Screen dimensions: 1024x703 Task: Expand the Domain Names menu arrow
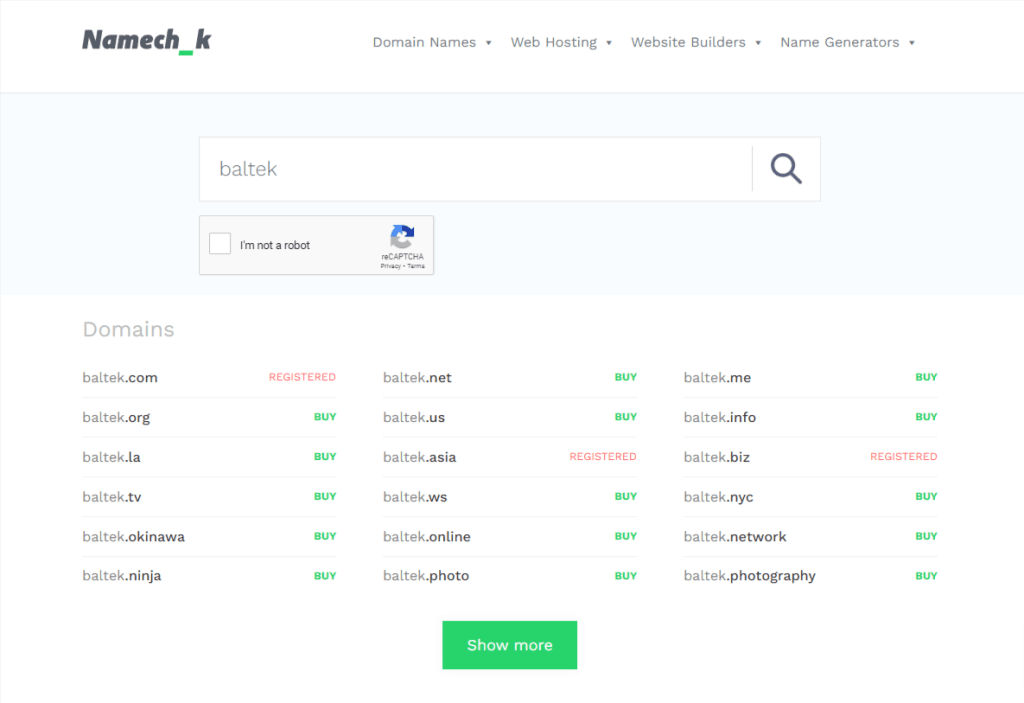(x=488, y=43)
